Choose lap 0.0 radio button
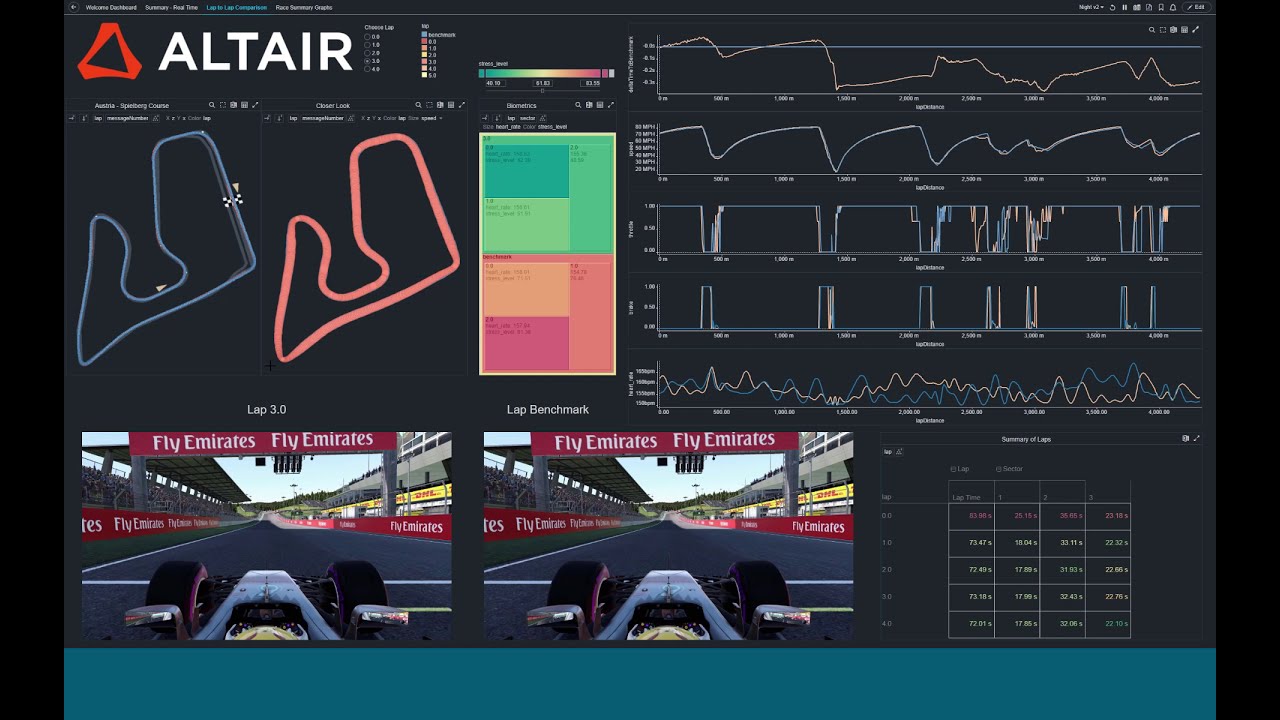The width and height of the screenshot is (1280, 720). 368,37
